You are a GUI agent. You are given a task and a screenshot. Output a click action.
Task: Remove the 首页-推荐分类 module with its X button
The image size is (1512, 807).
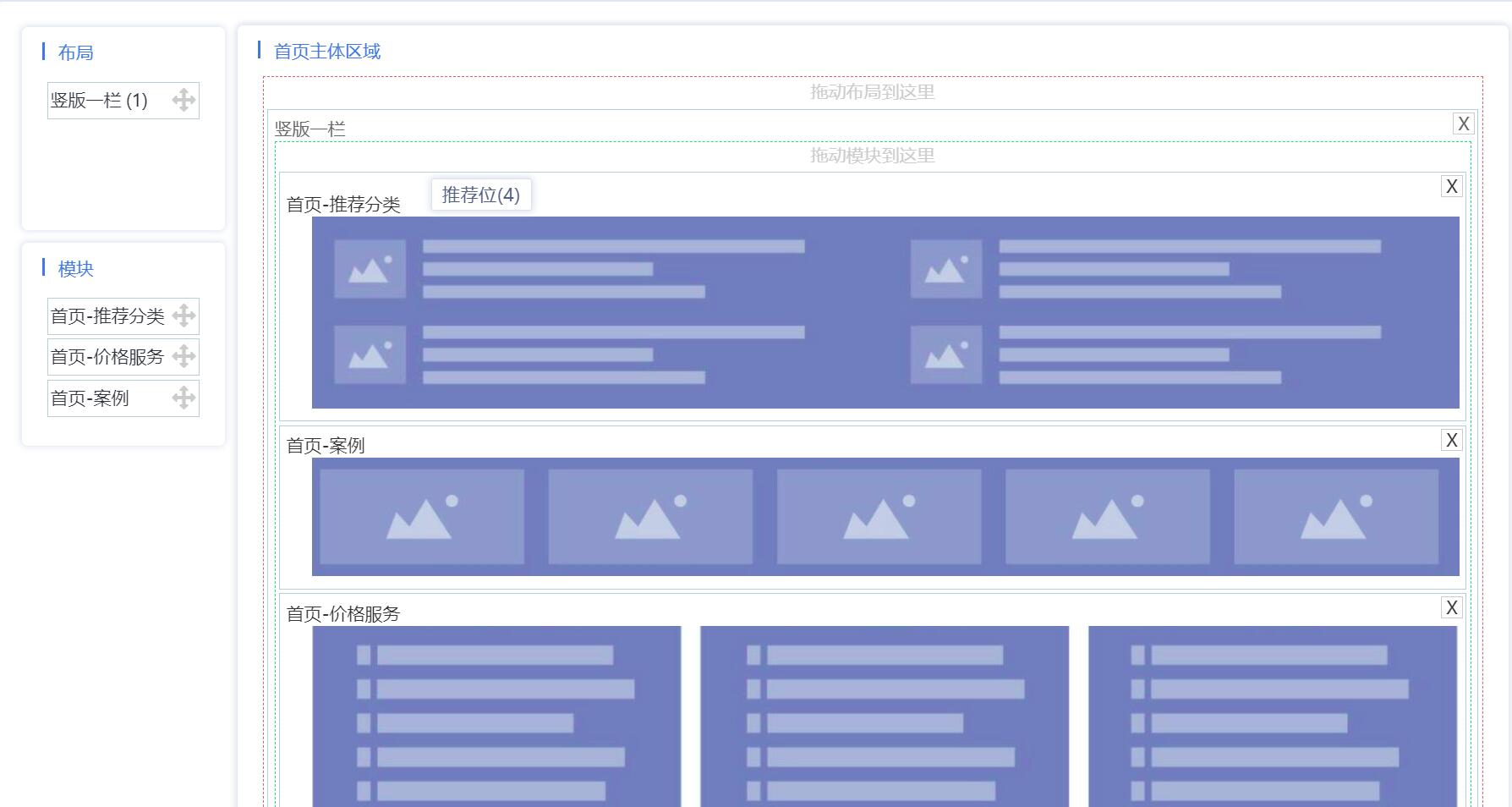(1452, 185)
